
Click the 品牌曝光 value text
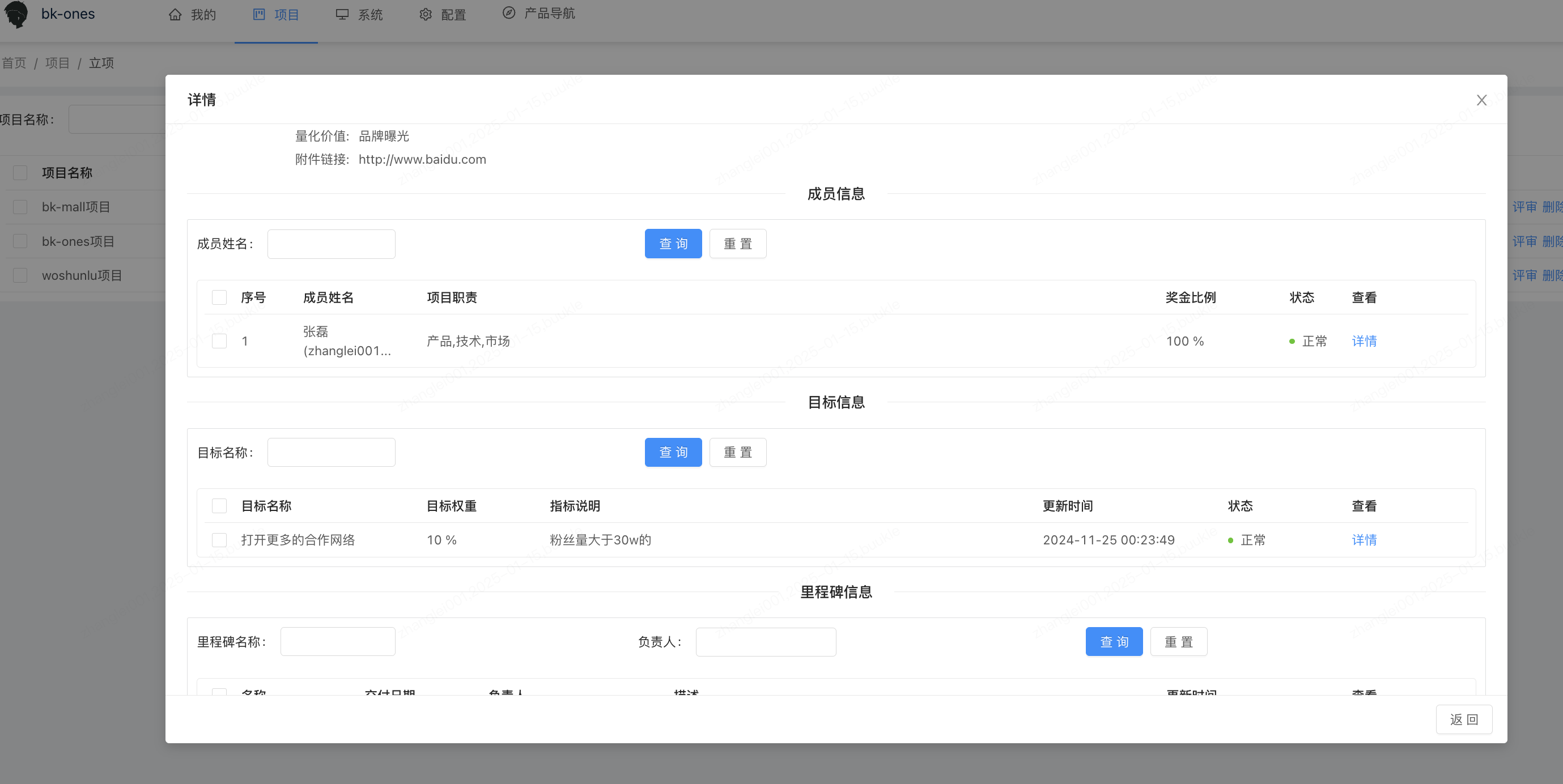coord(384,137)
